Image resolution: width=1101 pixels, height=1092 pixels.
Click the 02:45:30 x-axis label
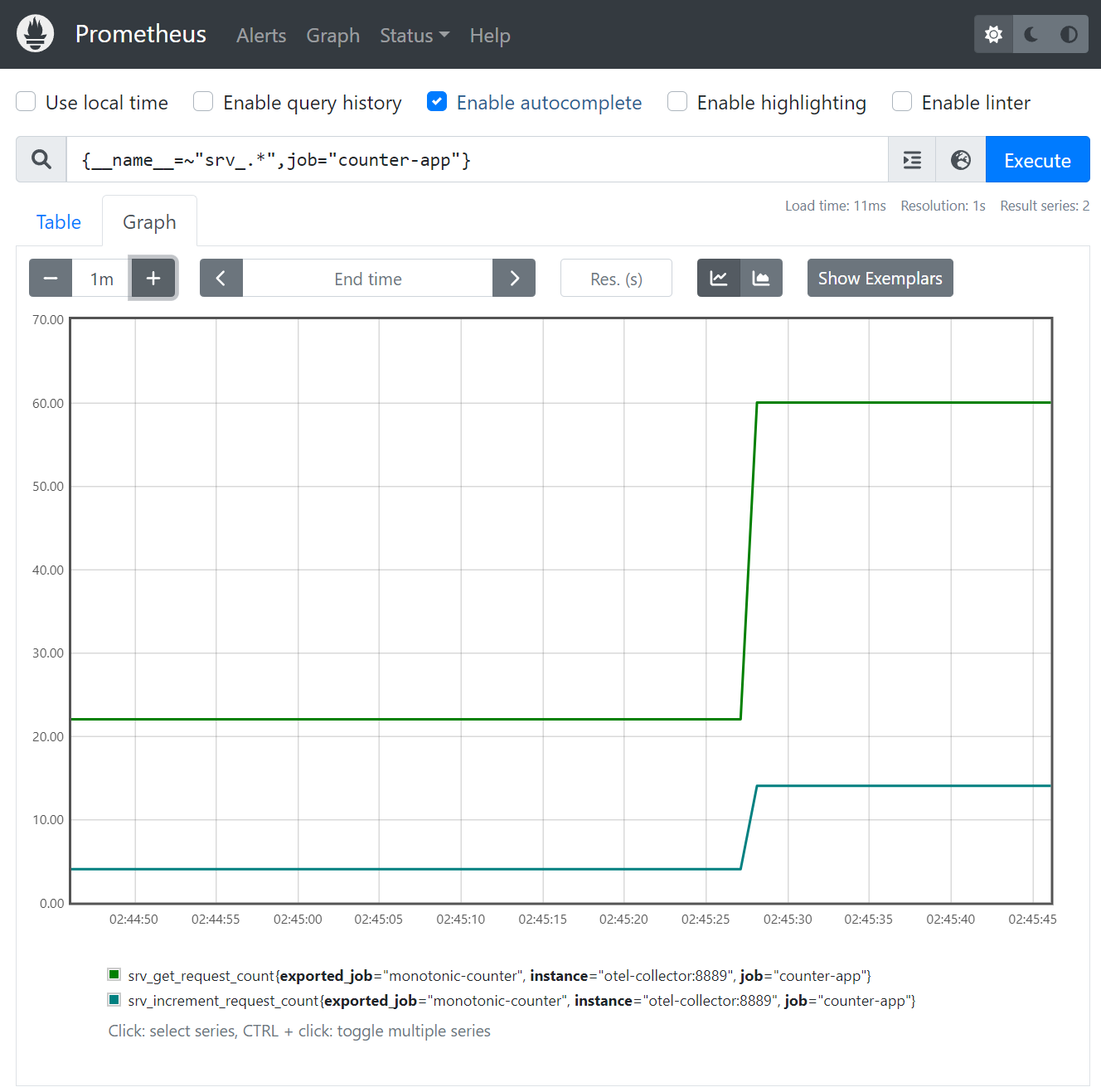pyautogui.click(x=788, y=919)
